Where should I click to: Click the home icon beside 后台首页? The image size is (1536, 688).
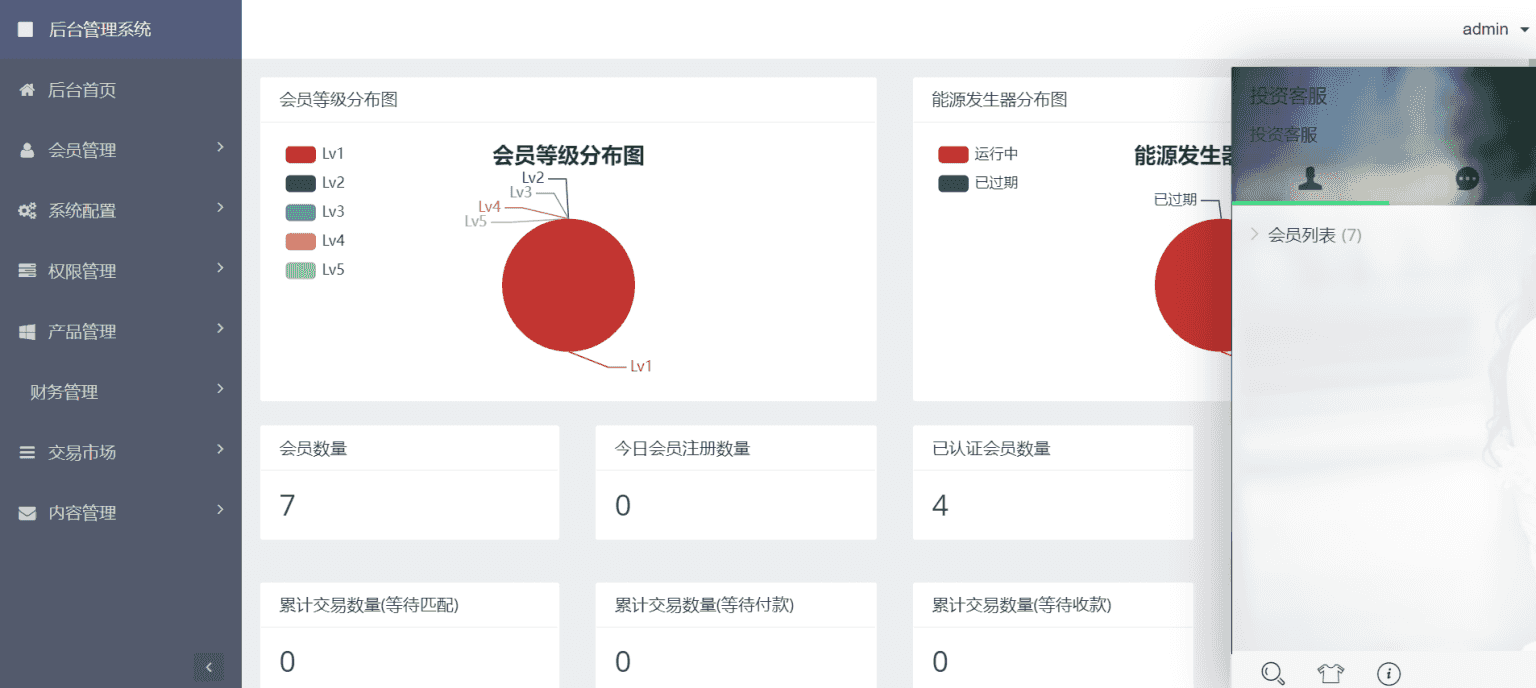pos(27,90)
